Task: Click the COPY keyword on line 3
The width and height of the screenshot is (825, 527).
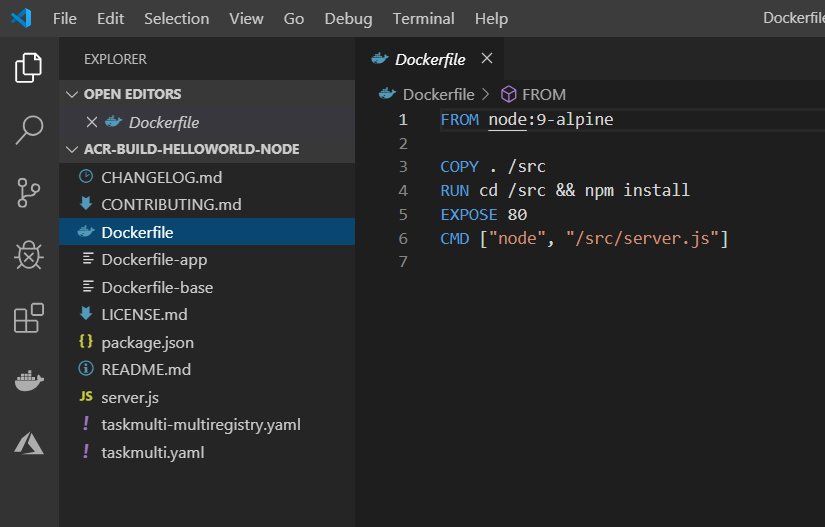Action: (459, 167)
